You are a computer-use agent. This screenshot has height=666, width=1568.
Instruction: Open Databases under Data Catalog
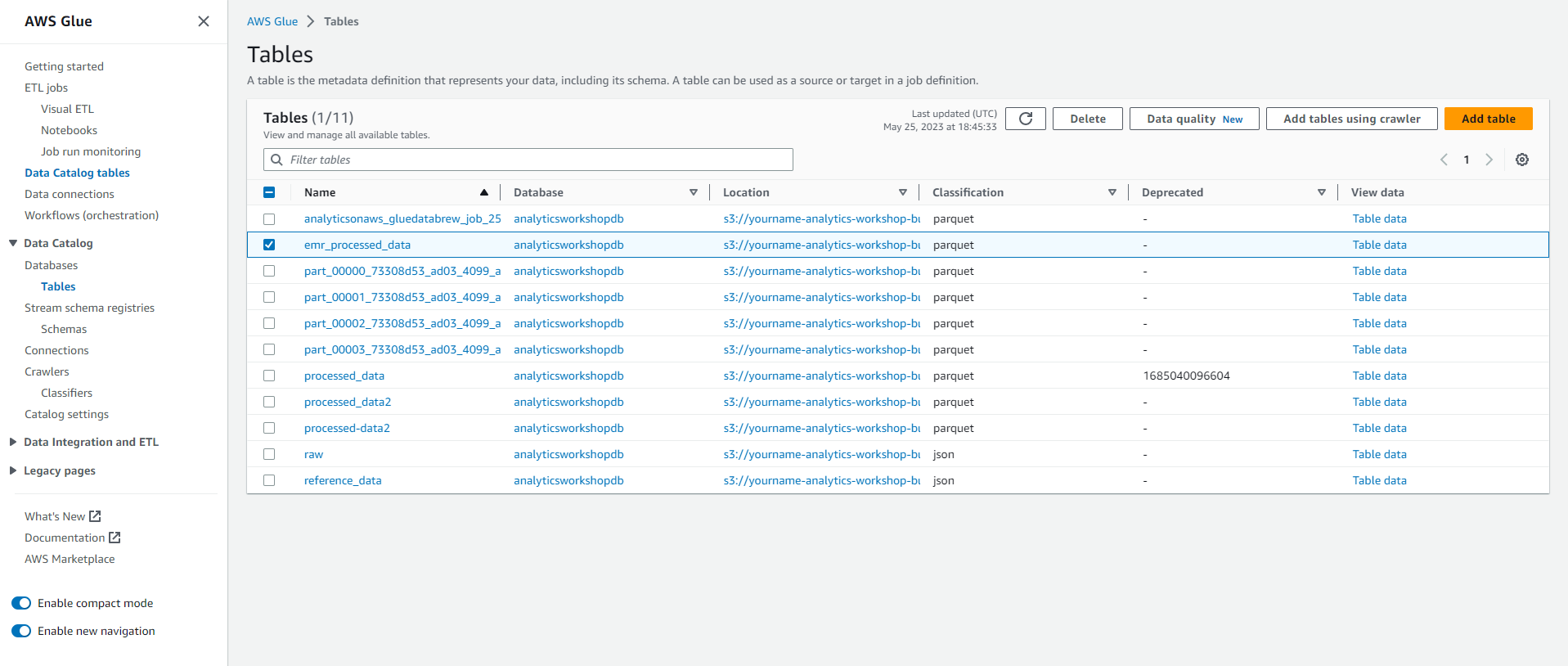(x=51, y=265)
